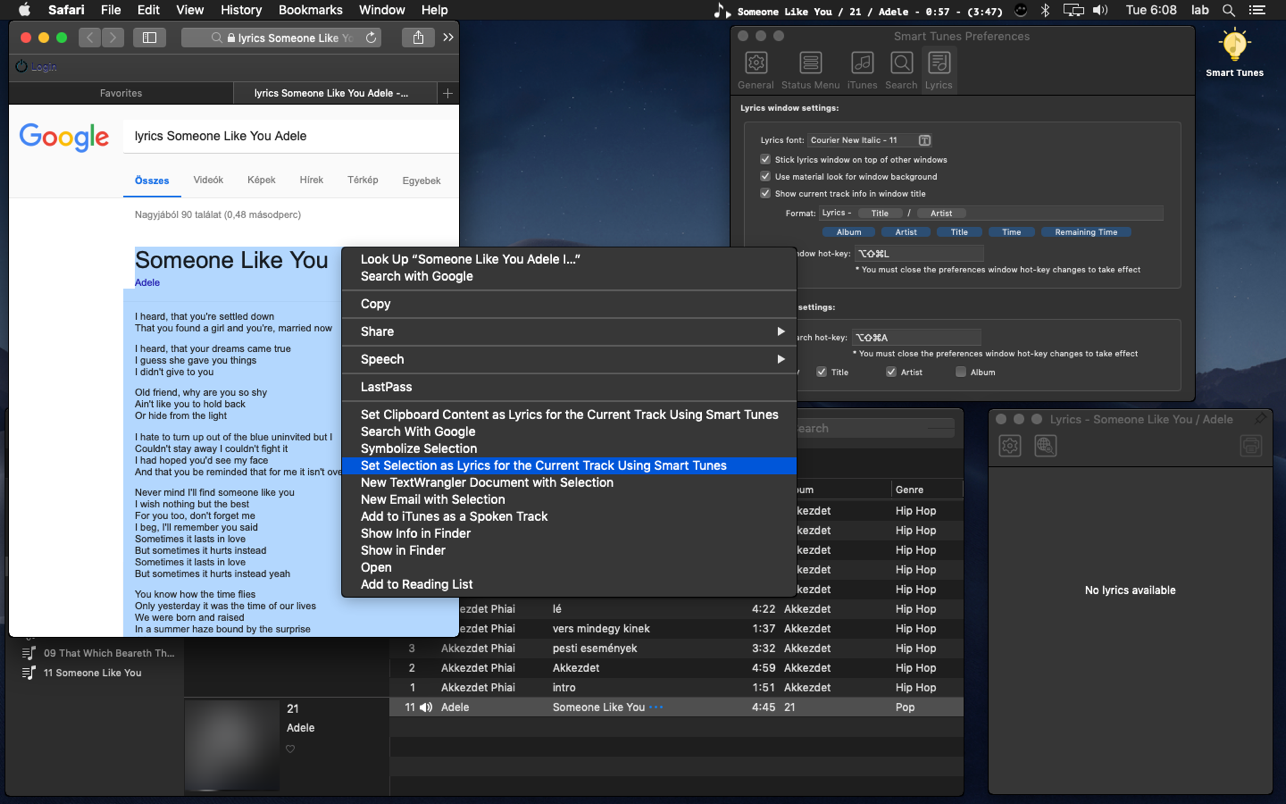Choose Set Clipboard Content as Lyrics menu item
1286x804 pixels.
pos(569,415)
